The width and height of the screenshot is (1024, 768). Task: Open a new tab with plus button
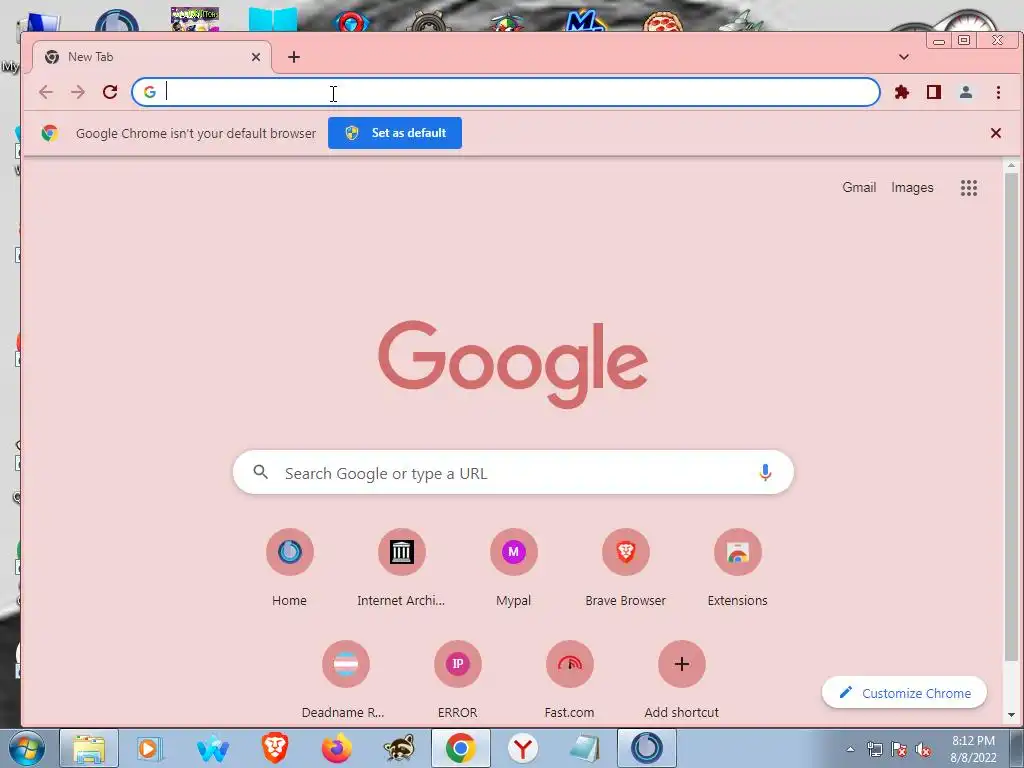(x=294, y=57)
